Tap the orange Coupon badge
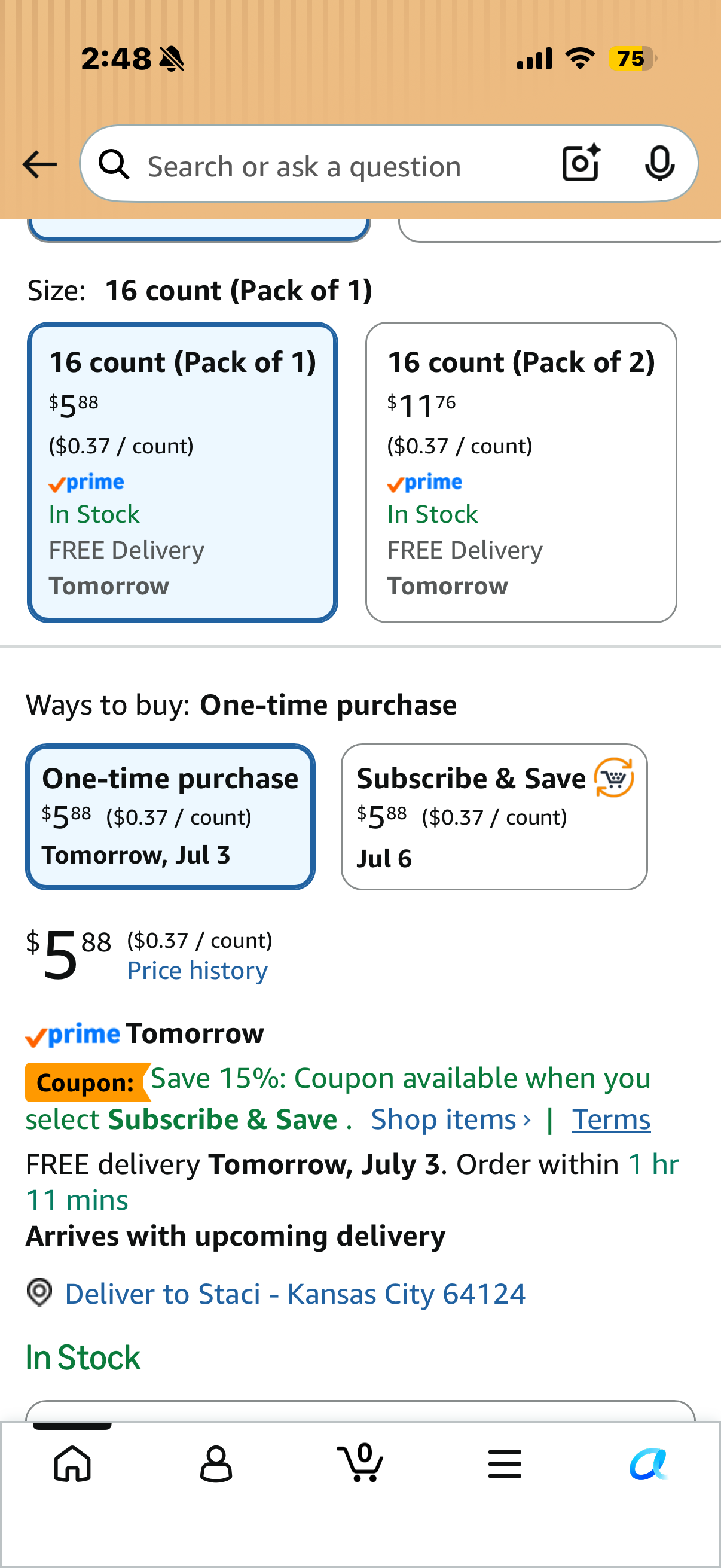 (x=87, y=1082)
